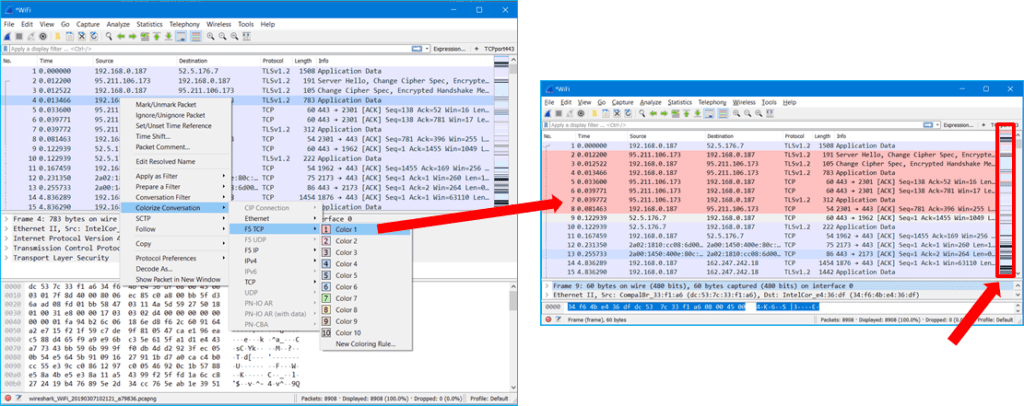Stop capturing packets in left Wireshark window

(19, 37)
